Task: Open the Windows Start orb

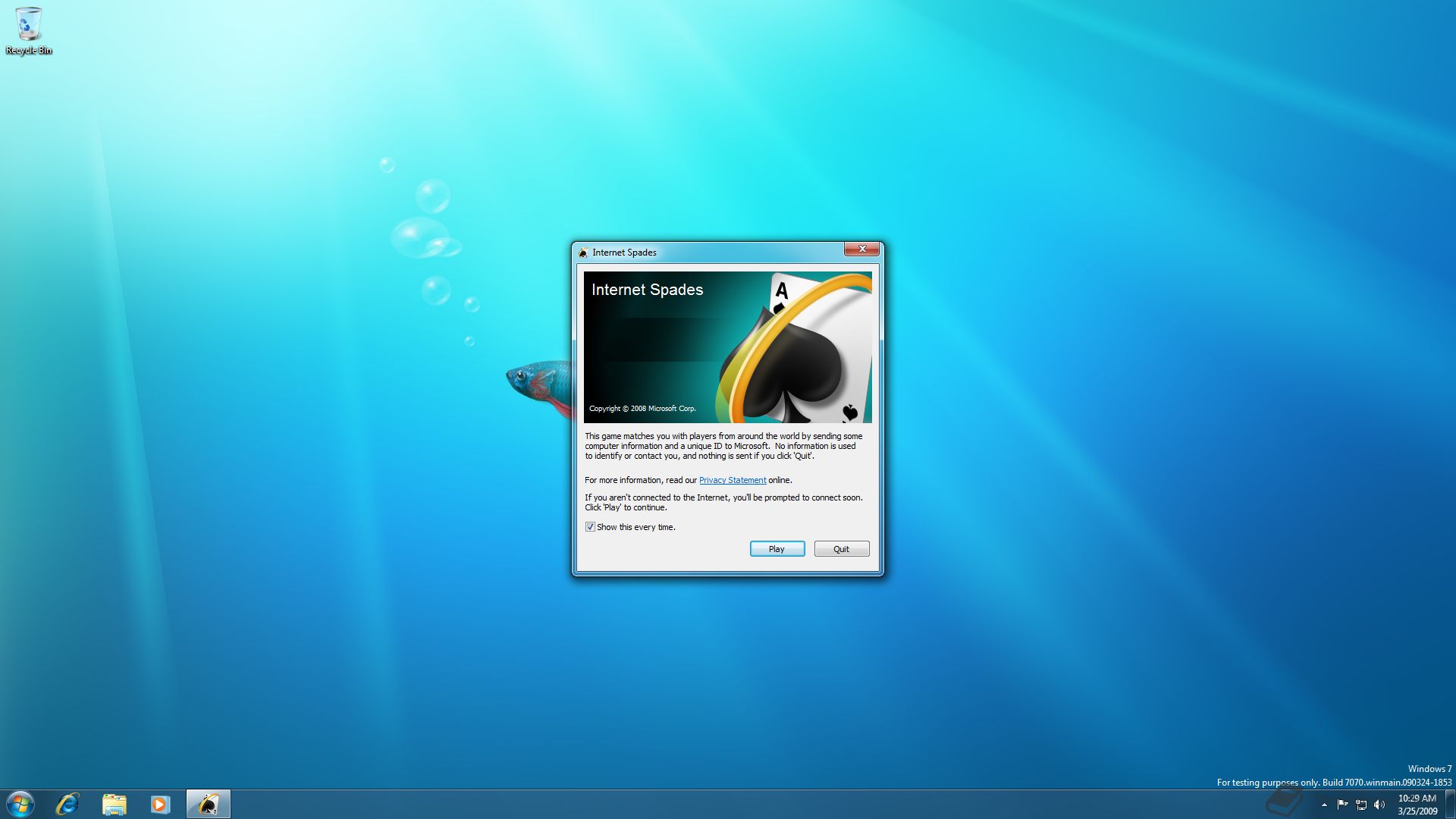Action: coord(20,804)
